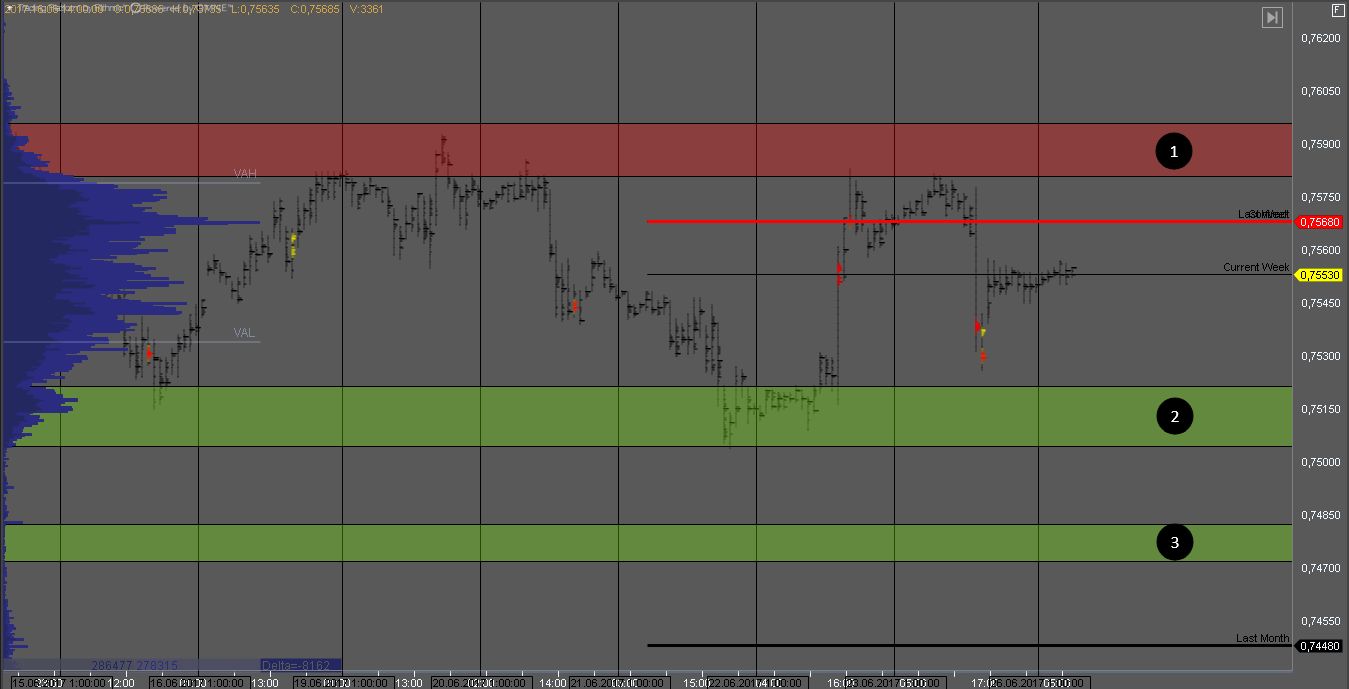
Task: Click the scroll-to-latest-bar arrow icon
Action: pyautogui.click(x=1272, y=17)
